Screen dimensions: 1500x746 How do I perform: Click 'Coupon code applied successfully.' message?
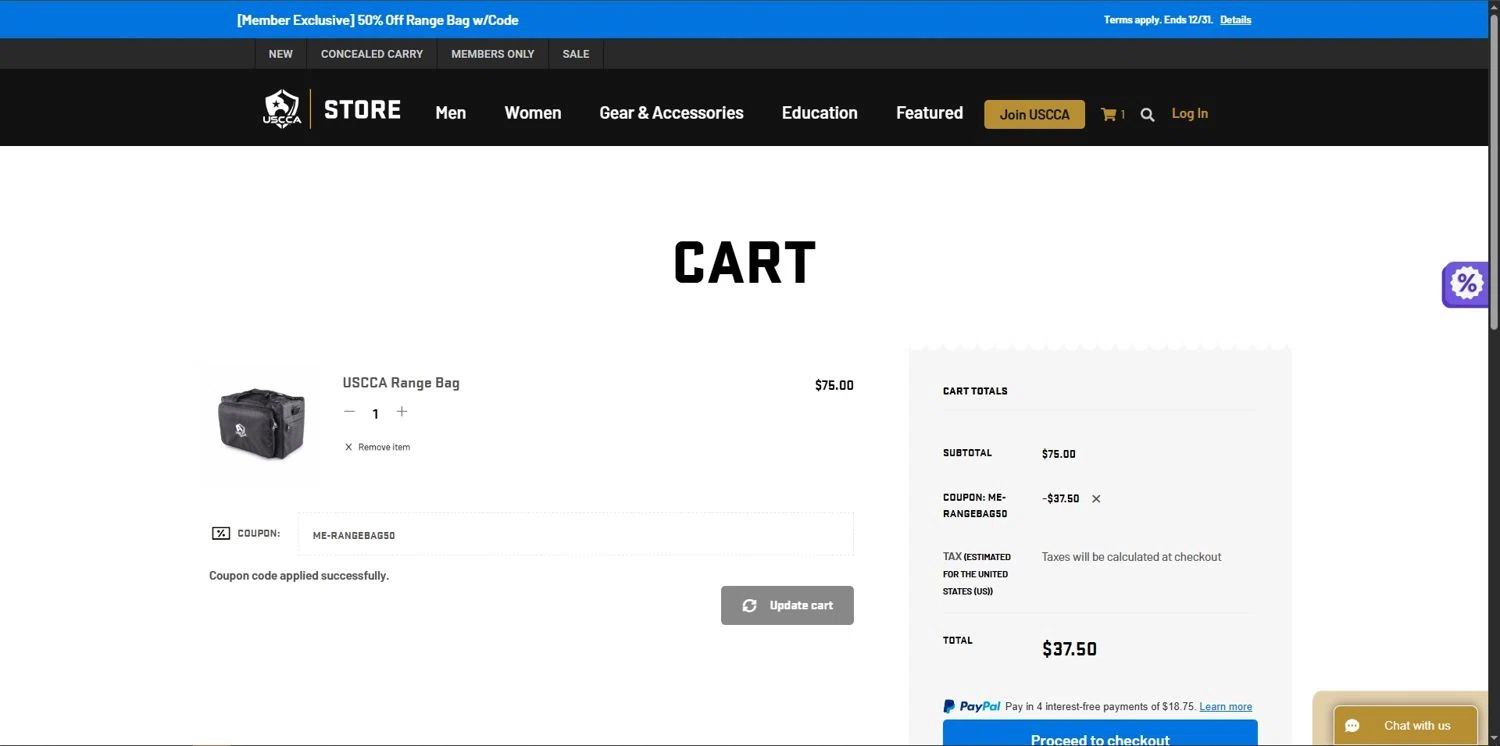coord(299,576)
